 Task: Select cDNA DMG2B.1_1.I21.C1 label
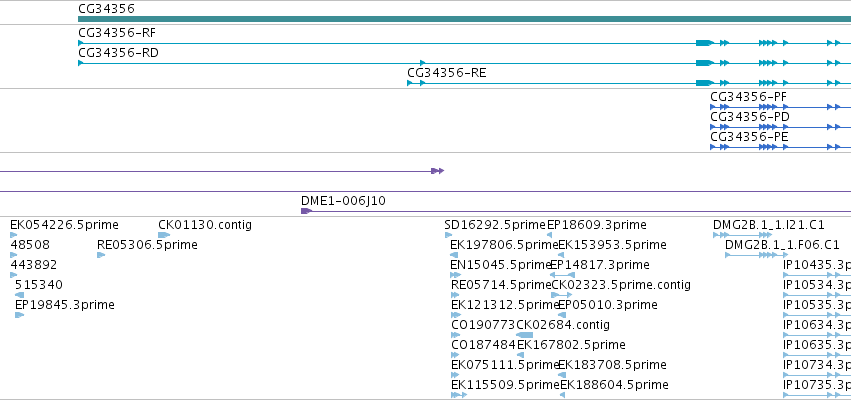(x=769, y=225)
